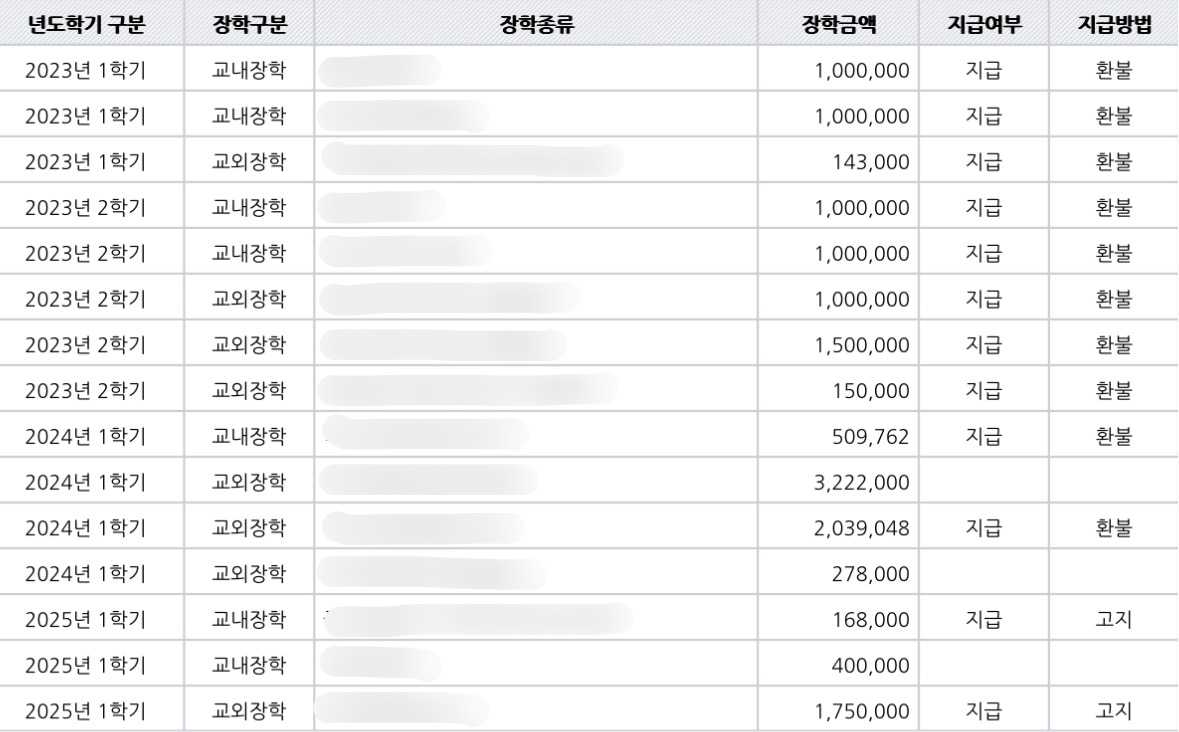Select the 143,000 amount cell

[x=838, y=162]
